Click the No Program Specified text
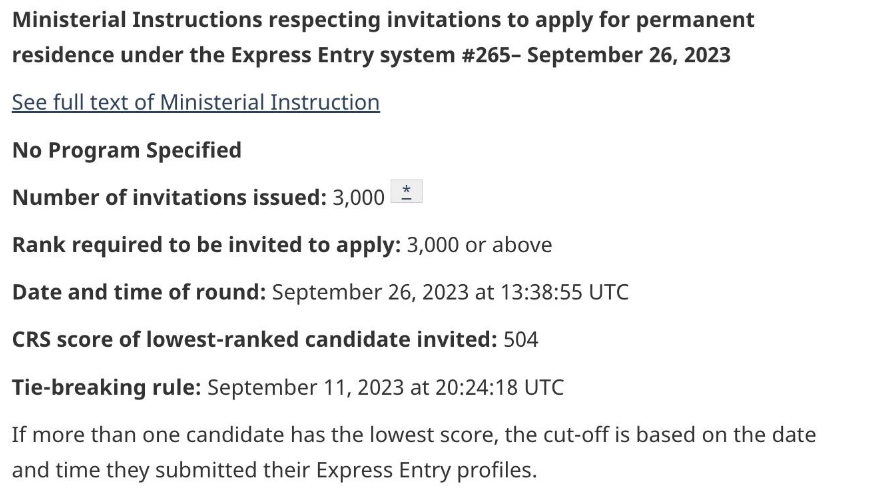This screenshot has height=490, width=888. tap(127, 150)
